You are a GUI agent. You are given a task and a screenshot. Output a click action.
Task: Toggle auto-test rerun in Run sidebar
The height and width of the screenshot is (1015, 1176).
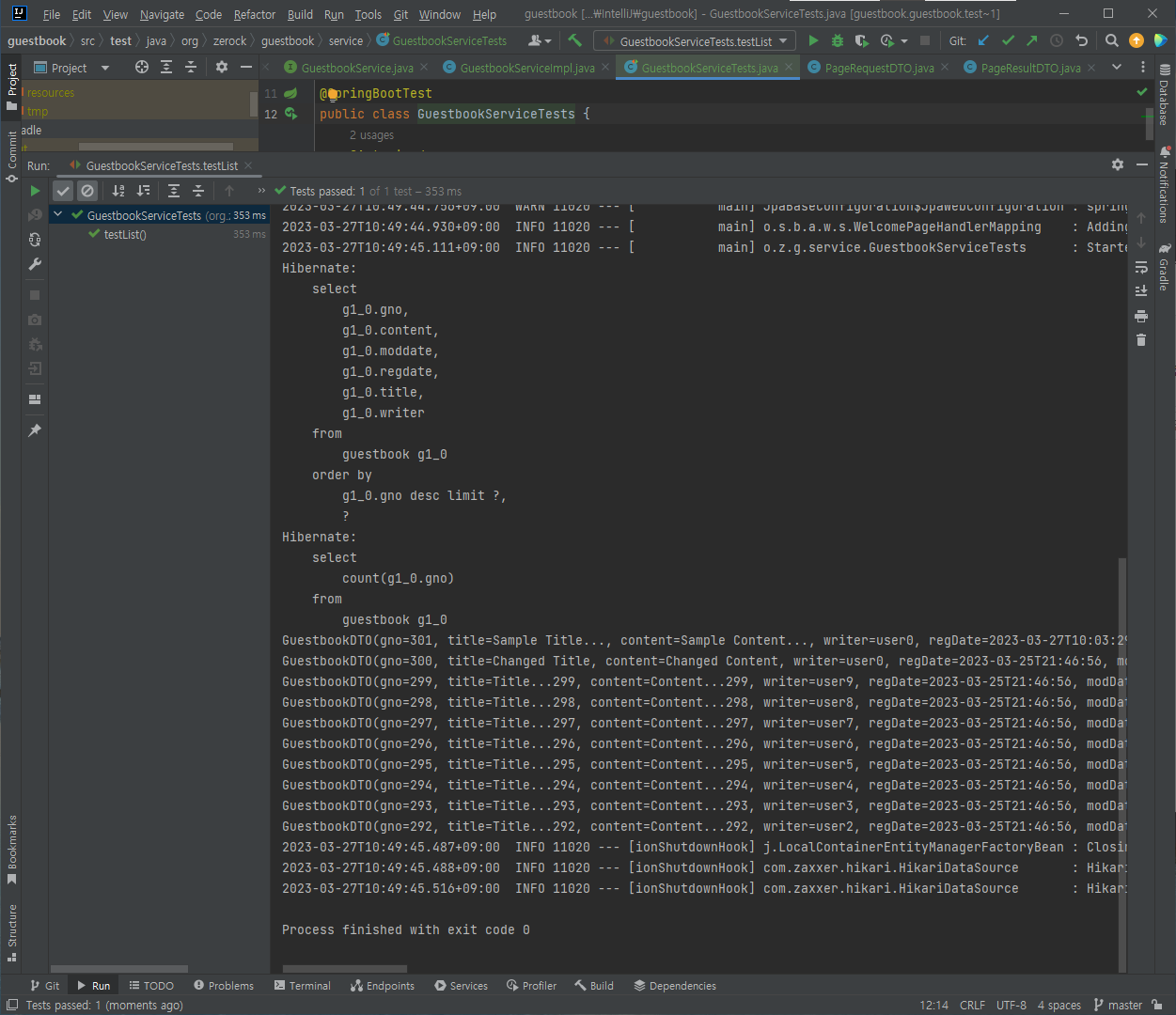[35, 240]
